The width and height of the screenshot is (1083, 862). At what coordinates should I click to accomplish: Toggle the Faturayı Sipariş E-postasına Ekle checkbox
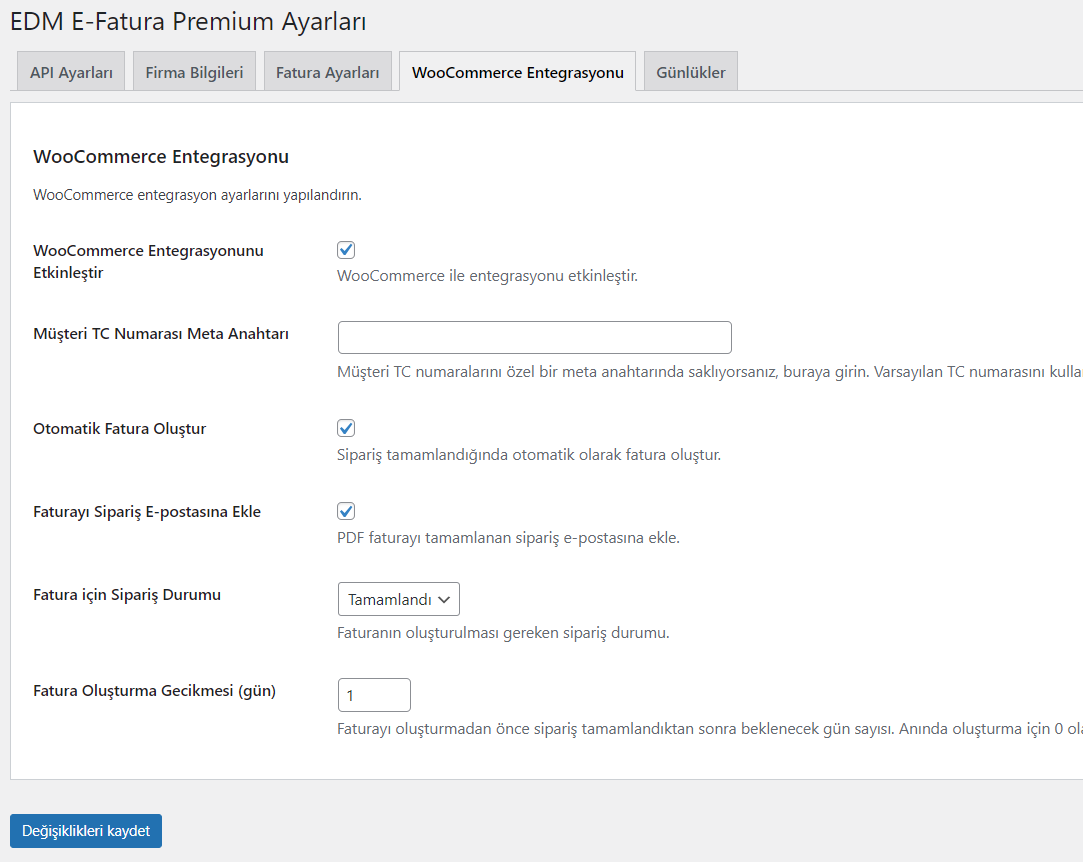[x=346, y=511]
